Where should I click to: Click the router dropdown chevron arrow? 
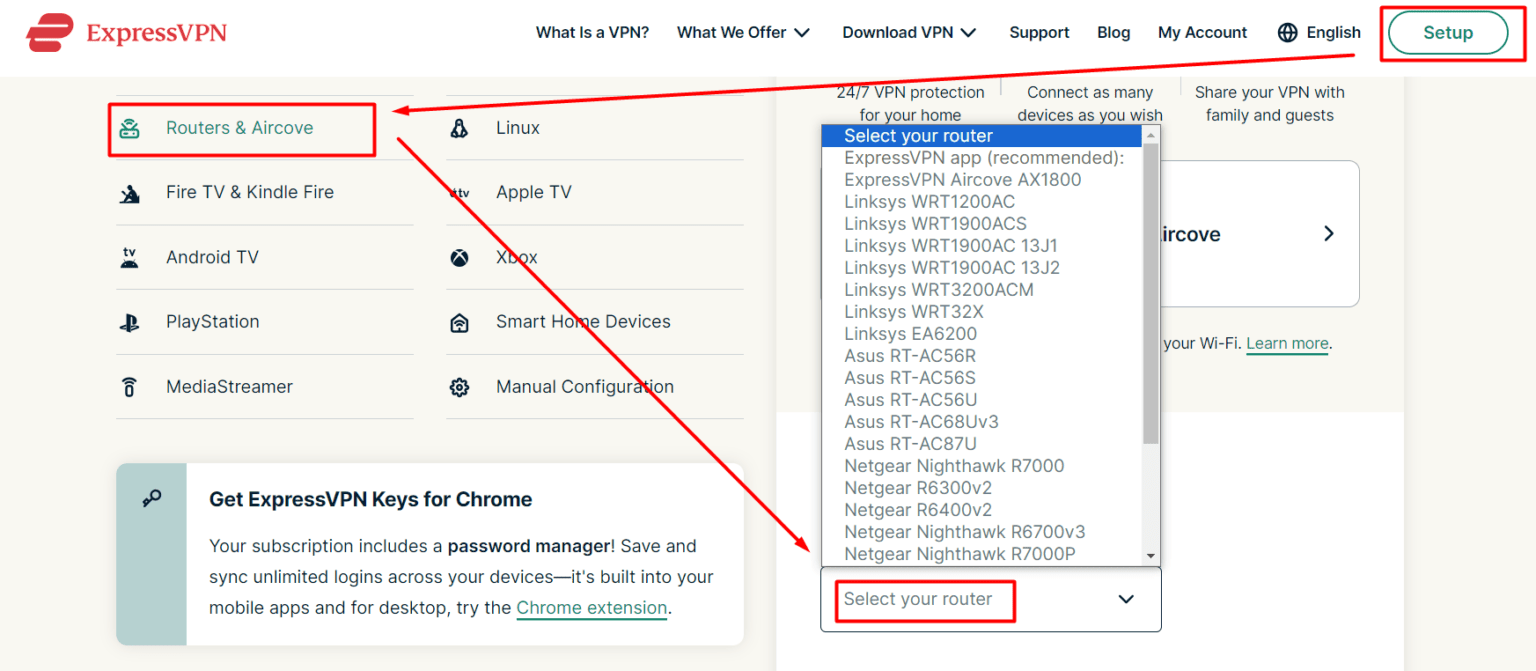point(1126,599)
